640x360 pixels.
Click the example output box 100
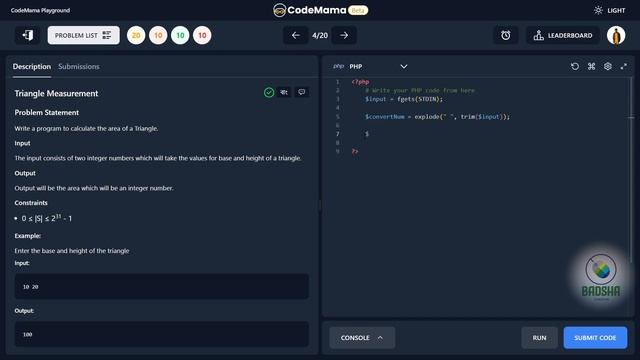coord(162,334)
